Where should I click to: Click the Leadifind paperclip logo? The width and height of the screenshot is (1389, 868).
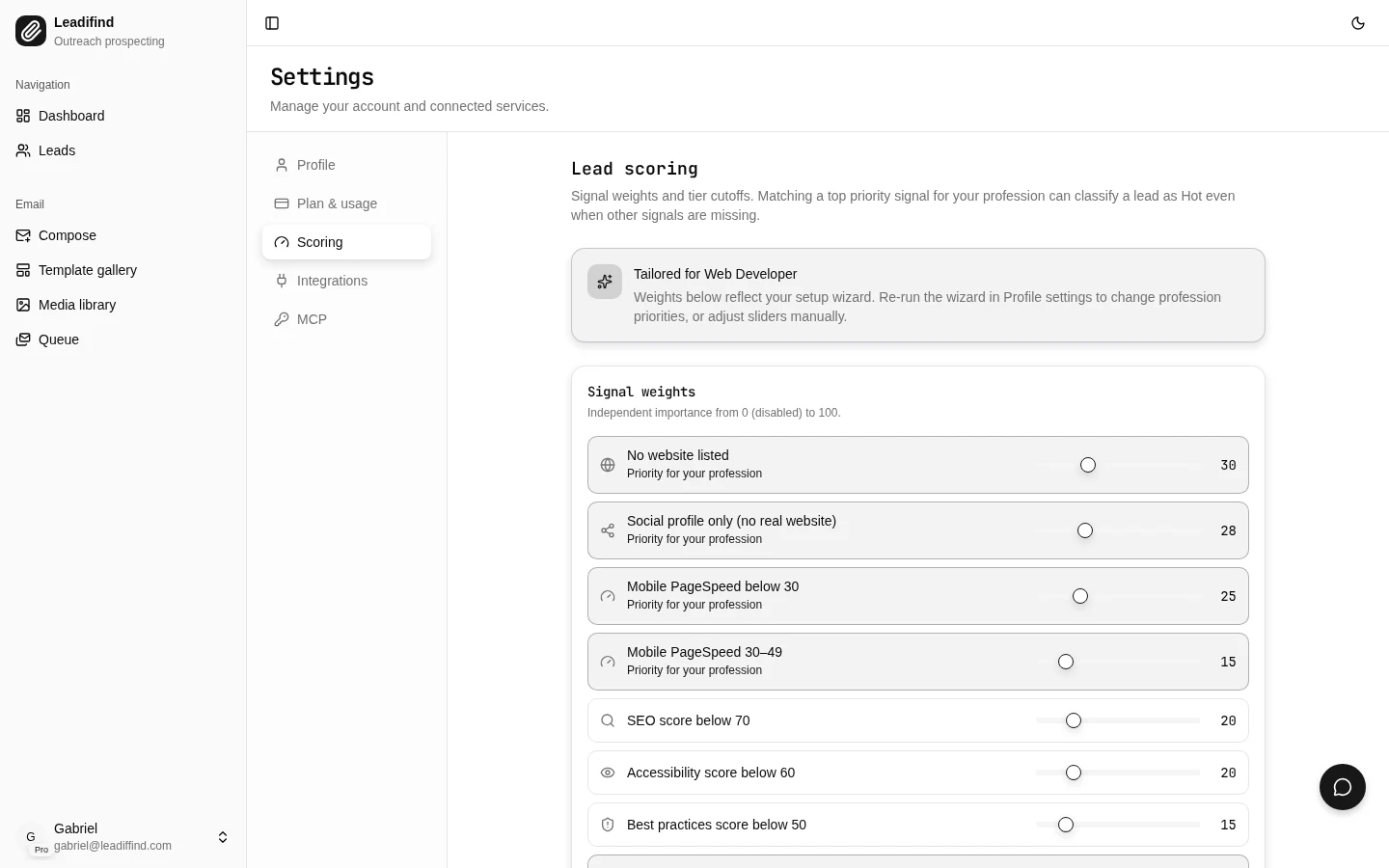(x=31, y=31)
